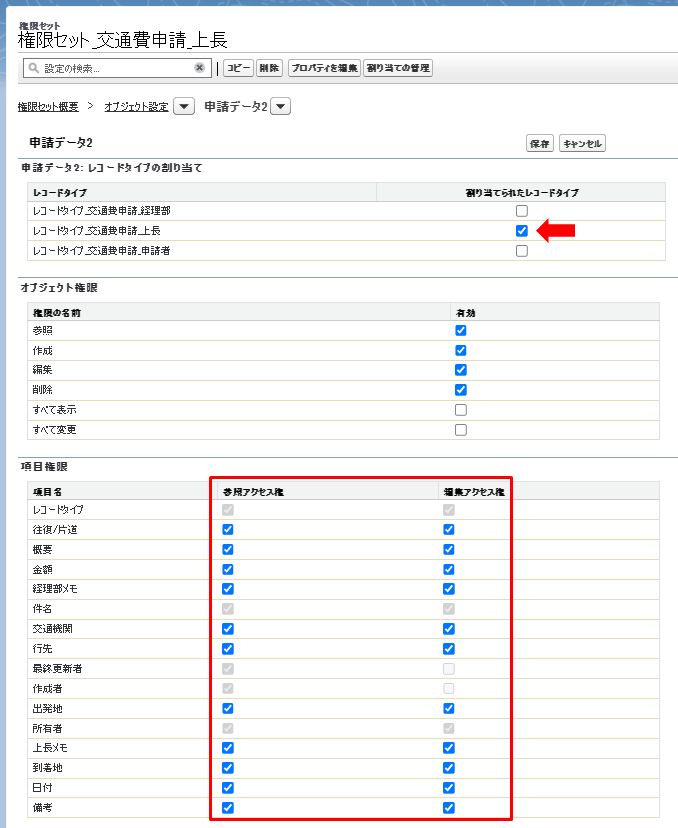This screenshot has width=678, height=828.
Task: Toggle edit access for 到着地
Action: point(448,768)
